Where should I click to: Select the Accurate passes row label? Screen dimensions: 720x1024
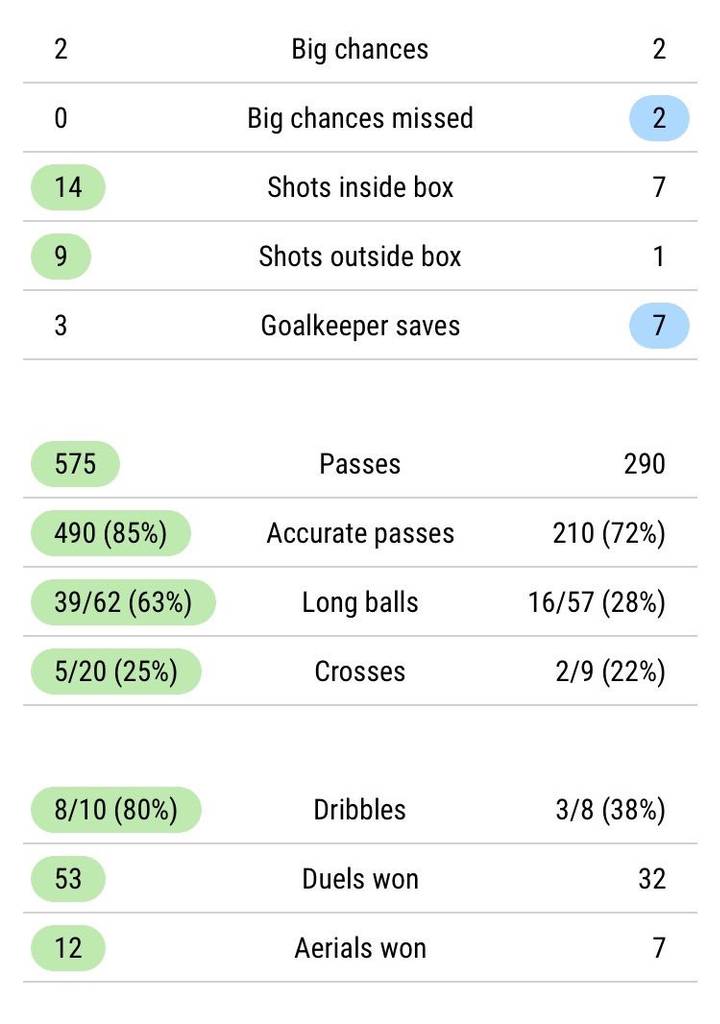360,533
